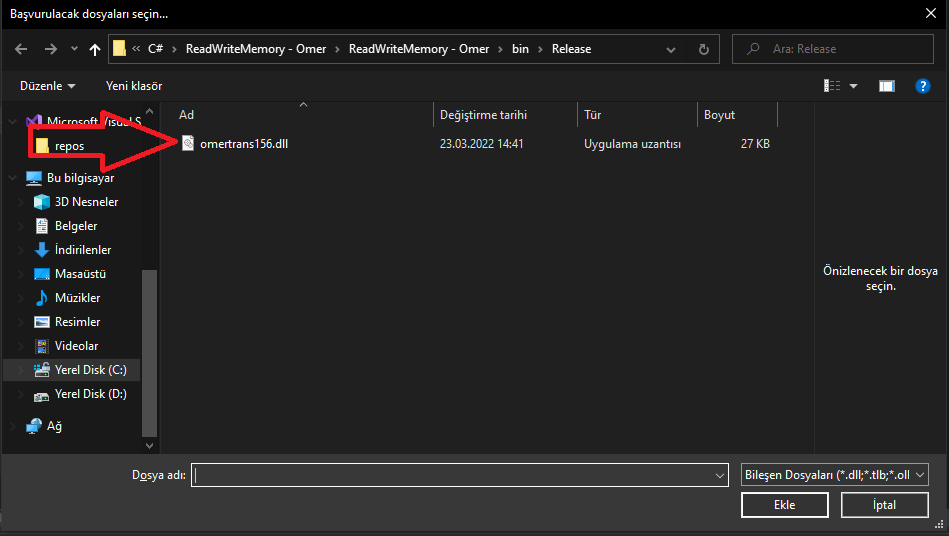The height and width of the screenshot is (536, 949).
Task: Open the Düzenle menu
Action: click(x=47, y=86)
